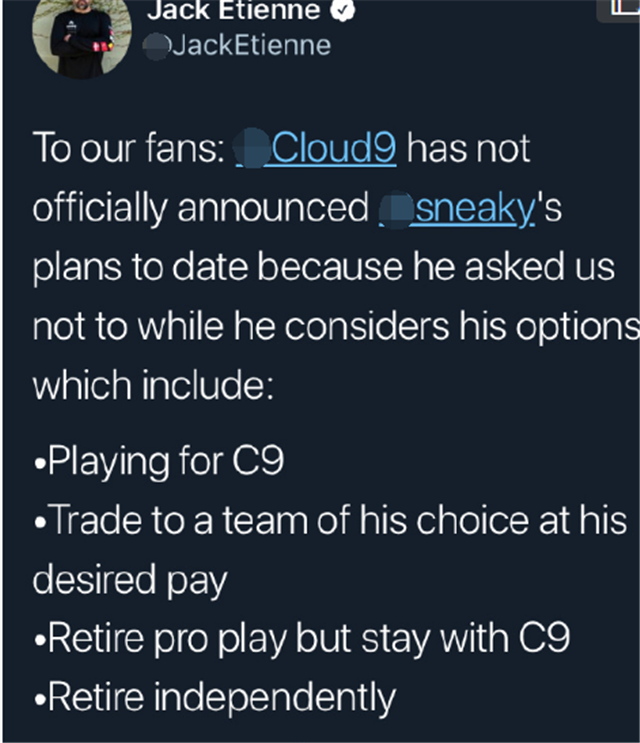Click the blurred icon before Cloud9
The image size is (640, 743).
click(253, 148)
